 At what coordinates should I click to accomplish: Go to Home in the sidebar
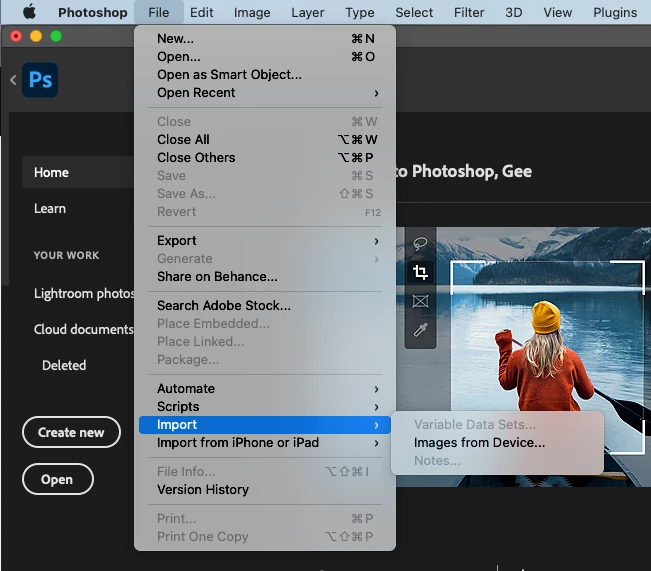pyautogui.click(x=78, y=172)
